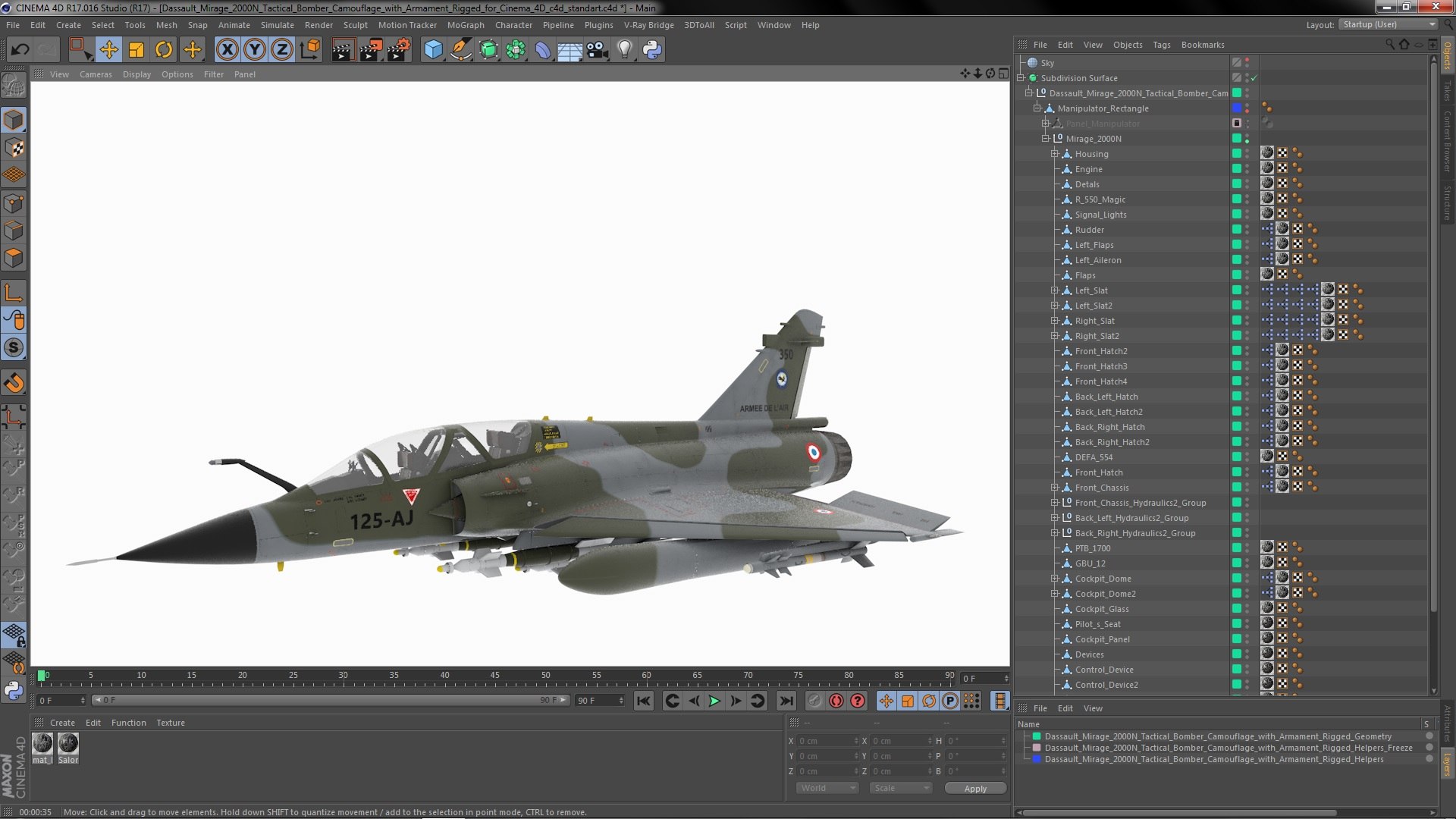The image size is (1456, 819).
Task: Switch to Texture mode icon
Action: [x=14, y=148]
